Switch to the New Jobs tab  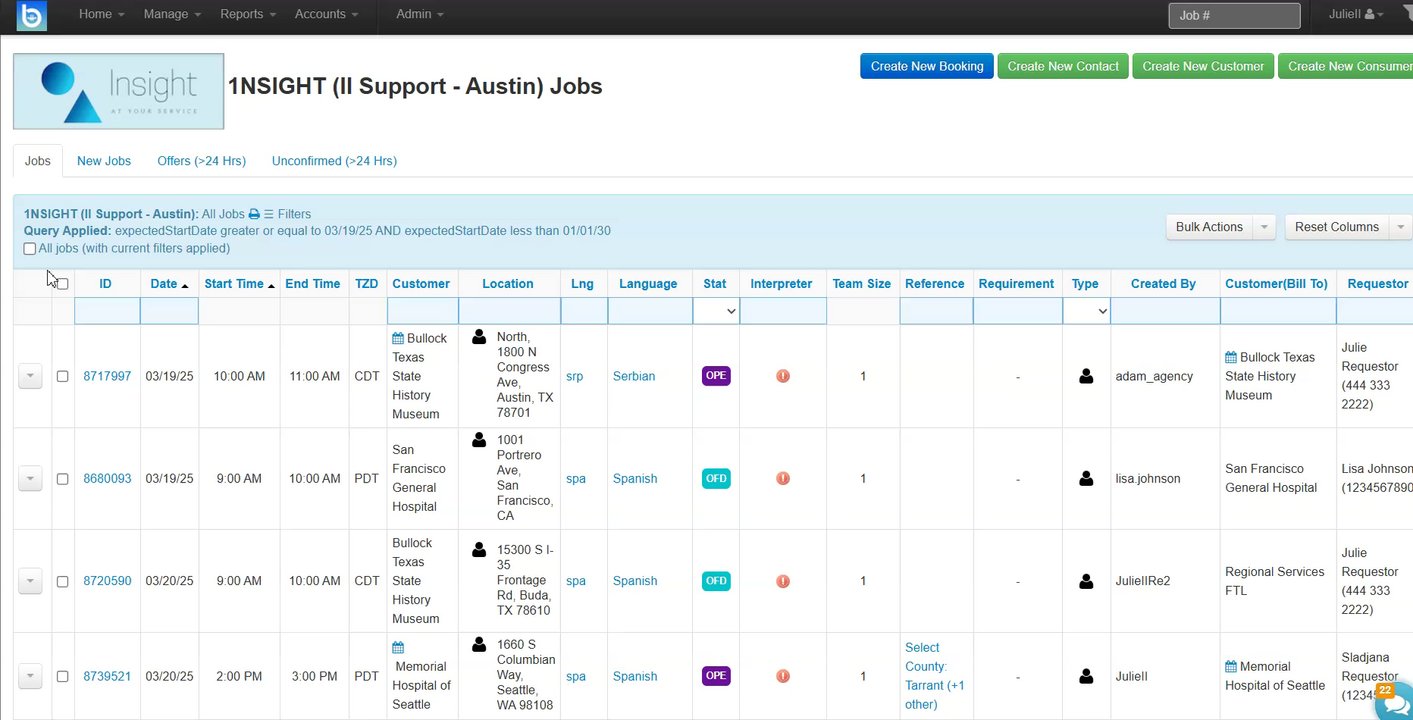(104, 161)
